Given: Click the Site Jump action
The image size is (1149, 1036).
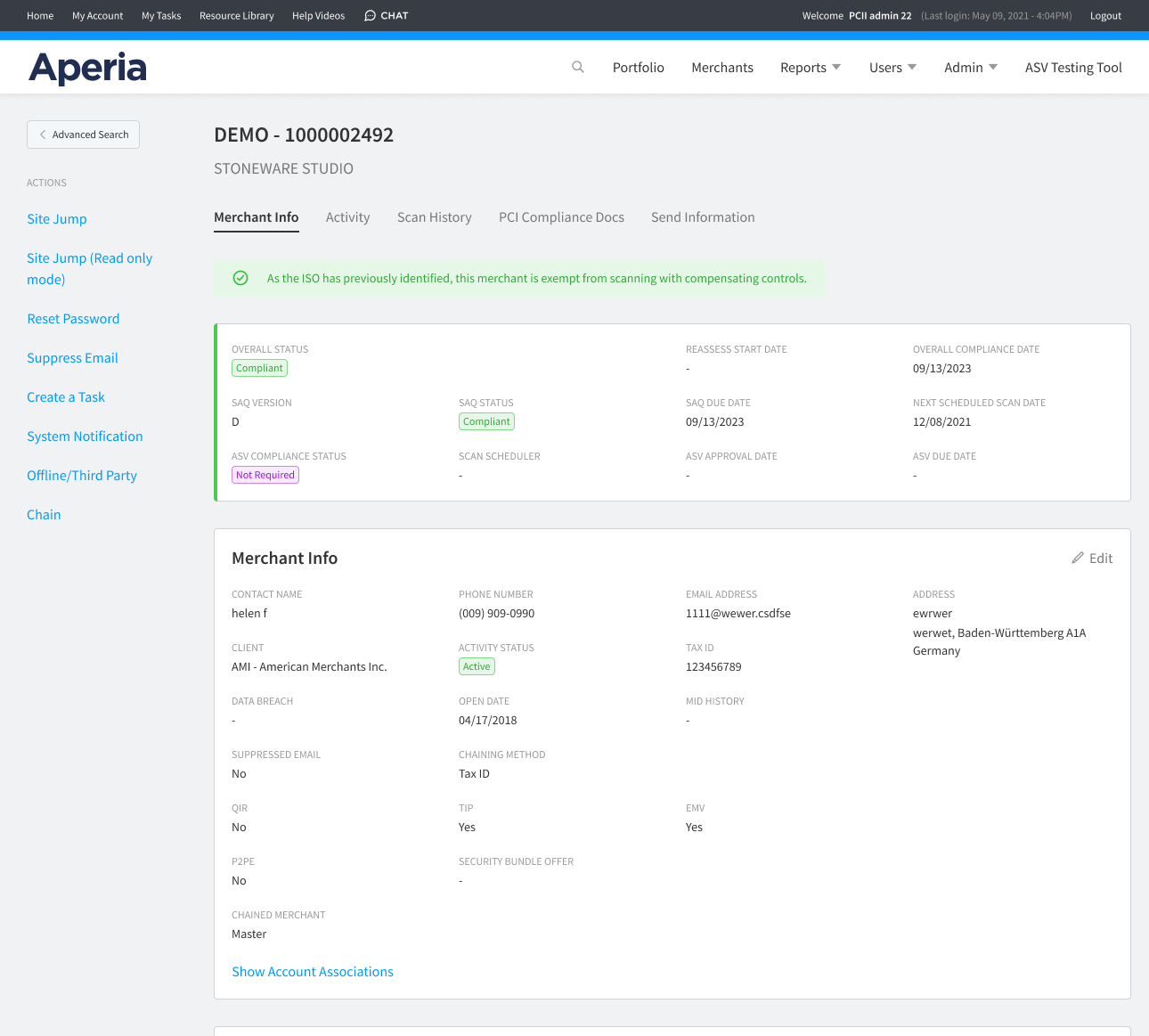Looking at the screenshot, I should 57,219.
